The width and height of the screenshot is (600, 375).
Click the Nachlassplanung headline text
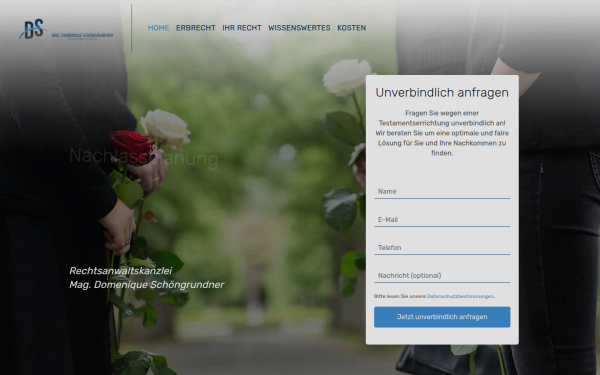(143, 158)
